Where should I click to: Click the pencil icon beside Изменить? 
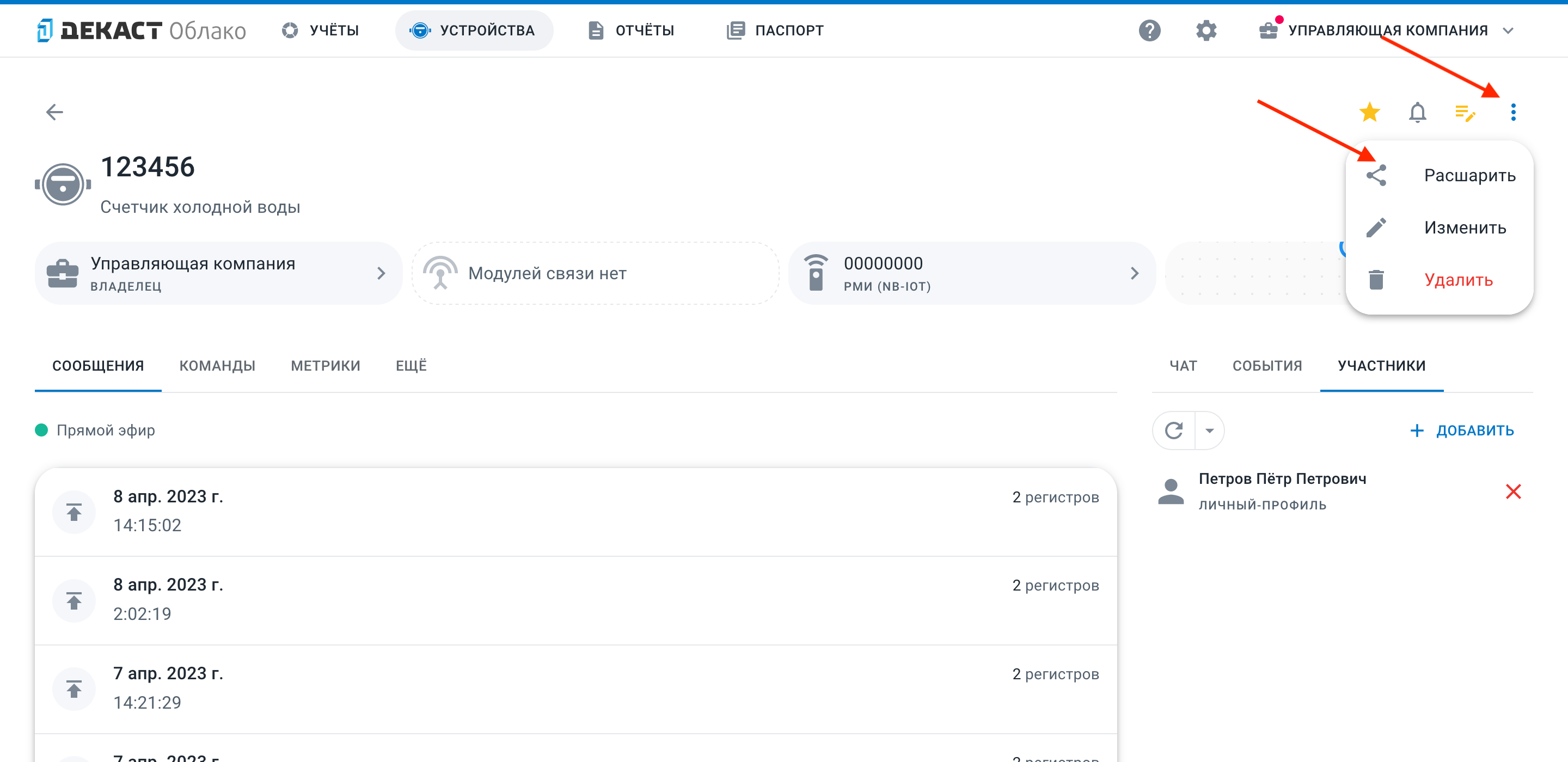pos(1376,228)
